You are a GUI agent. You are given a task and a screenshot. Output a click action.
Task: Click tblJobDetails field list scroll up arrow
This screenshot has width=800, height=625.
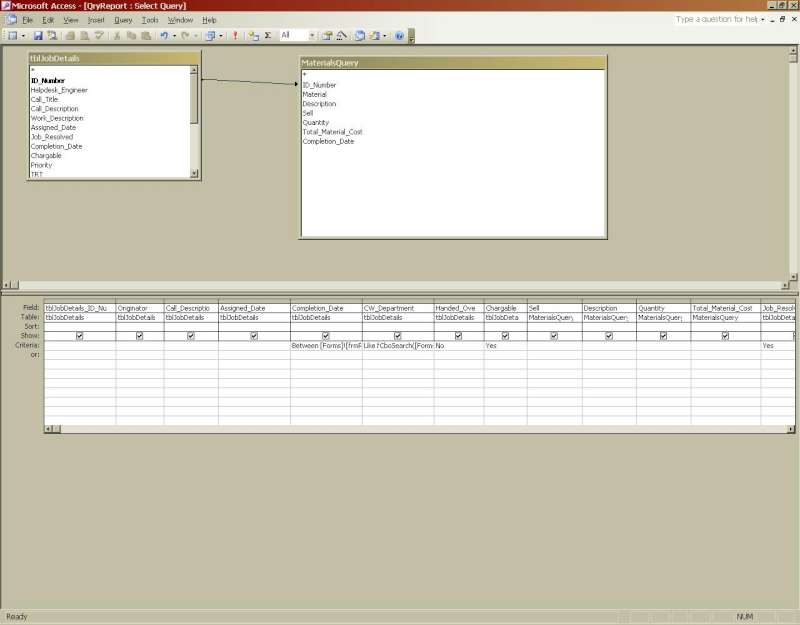194,70
